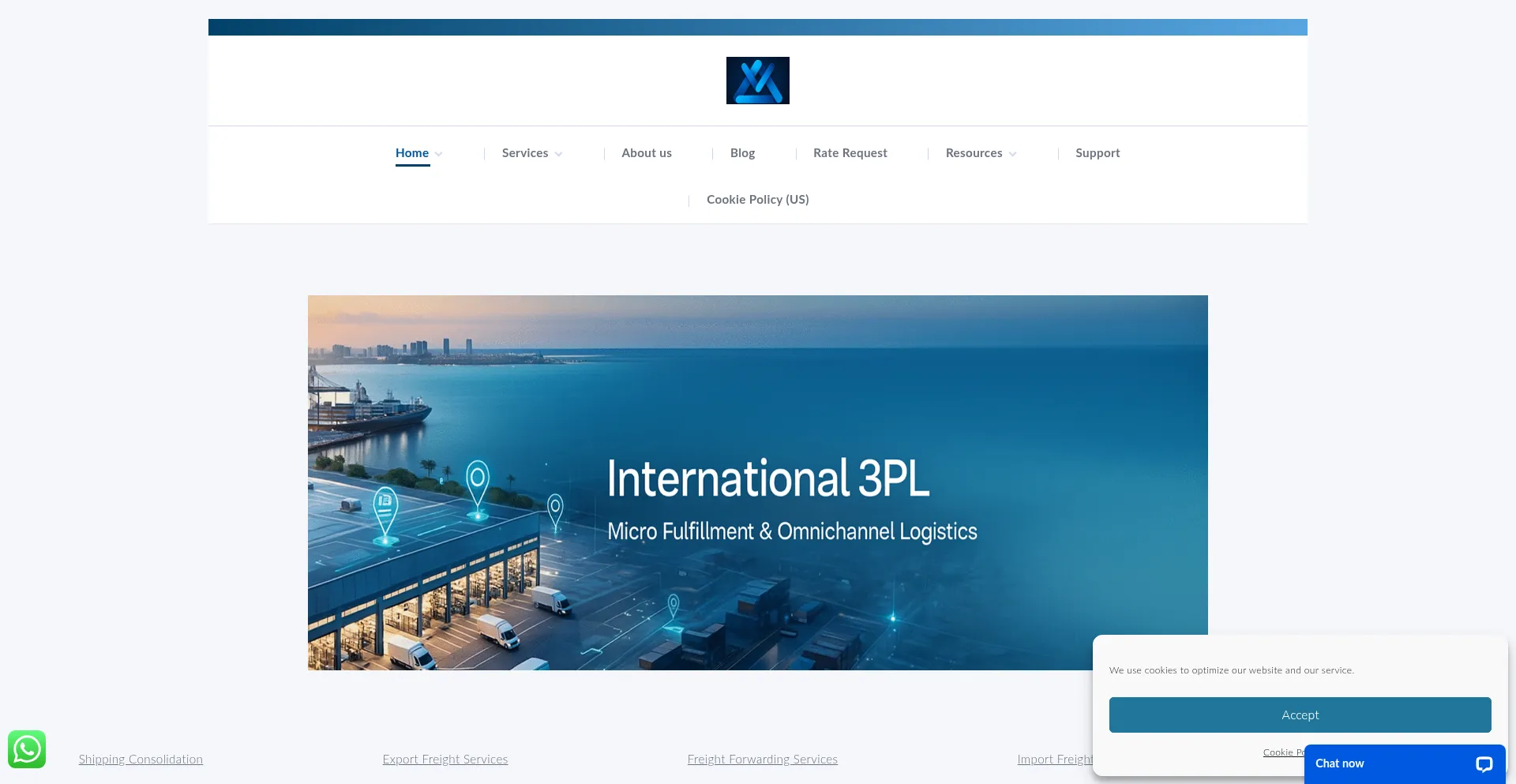
Task: Open the WhatsApp chat icon
Action: [x=27, y=749]
